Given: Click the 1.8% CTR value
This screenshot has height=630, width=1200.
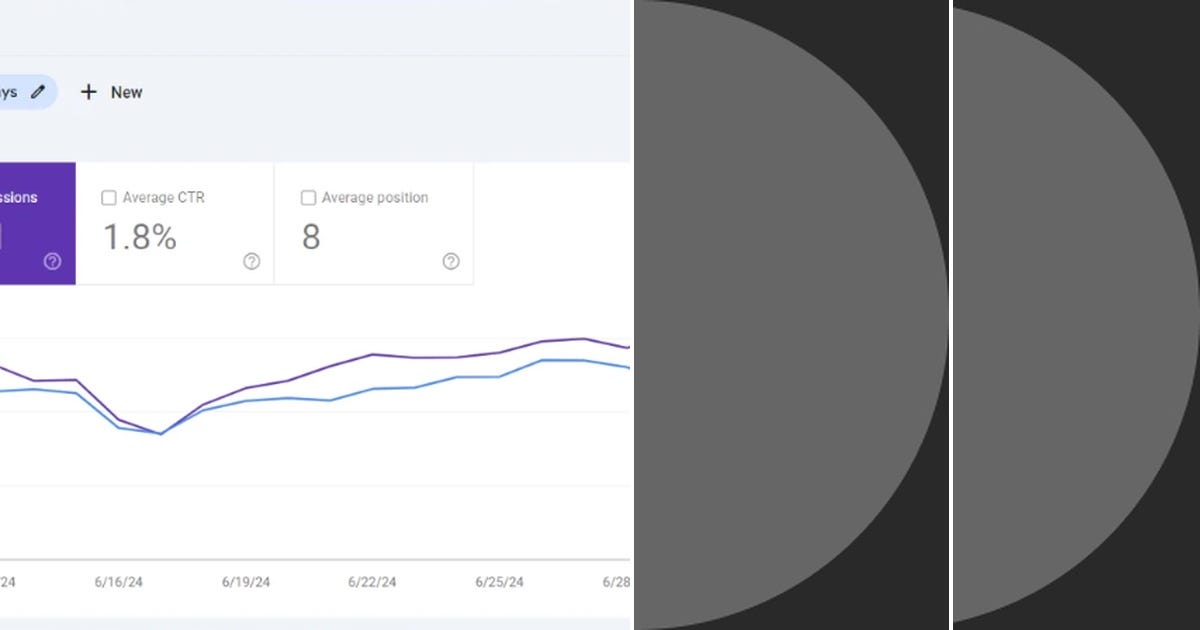Looking at the screenshot, I should (140, 238).
